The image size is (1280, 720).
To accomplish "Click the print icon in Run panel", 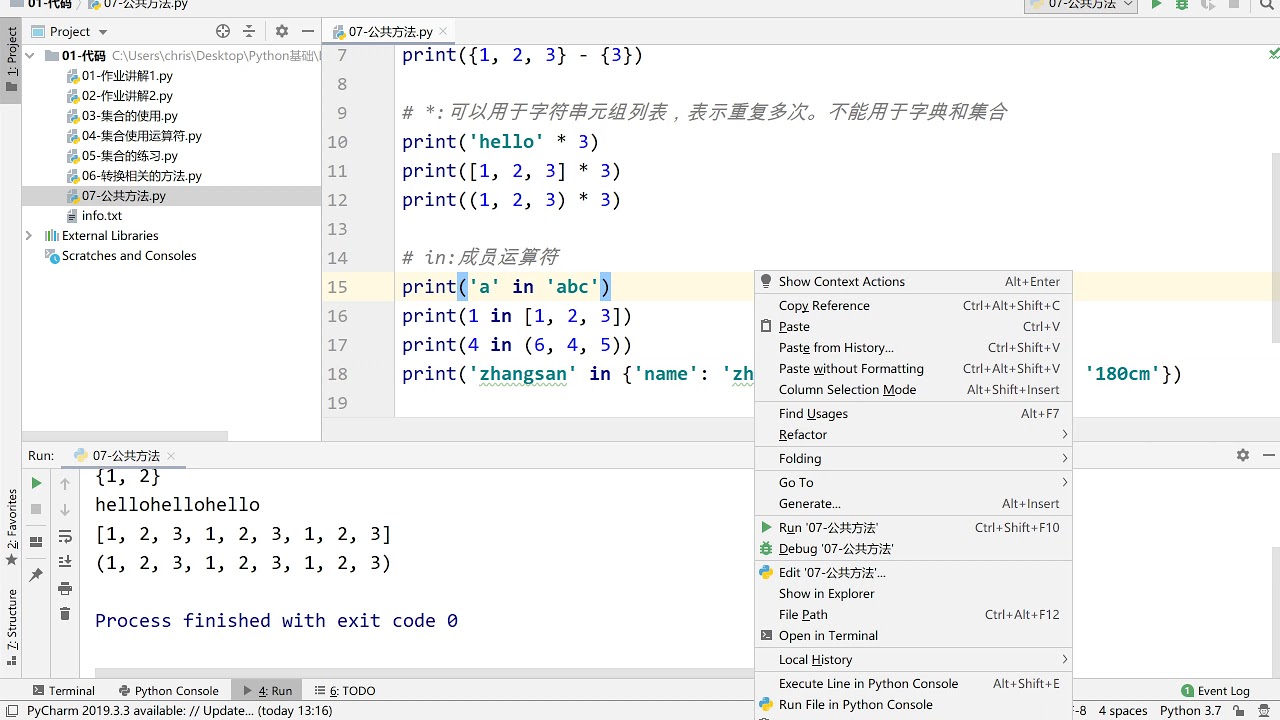I will click(x=65, y=588).
